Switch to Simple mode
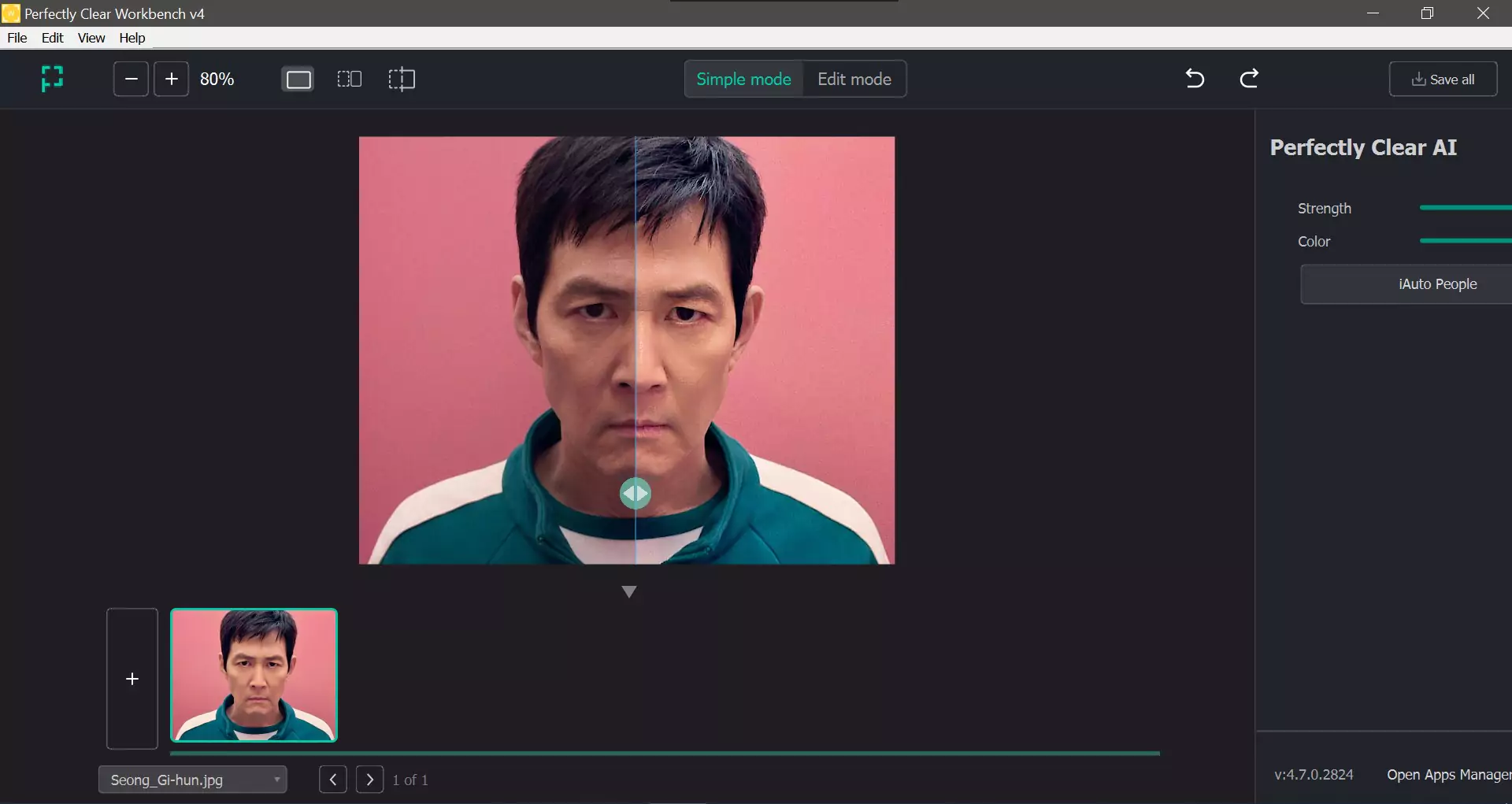This screenshot has width=1512, height=804. [743, 79]
